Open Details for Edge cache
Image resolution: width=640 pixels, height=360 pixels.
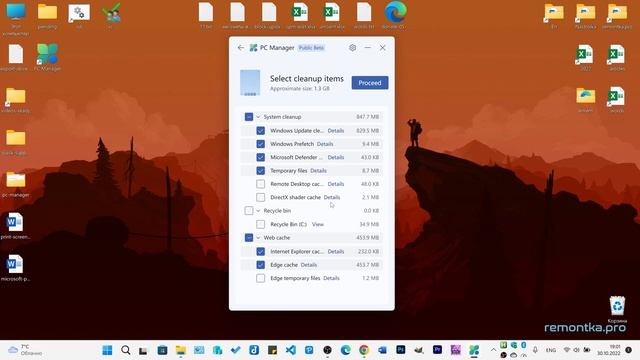309,265
